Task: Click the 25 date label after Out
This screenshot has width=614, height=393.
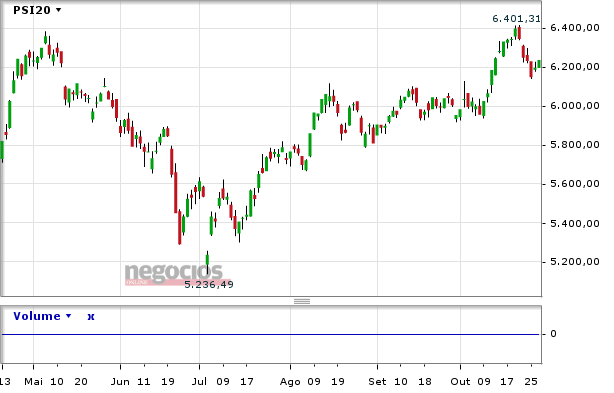Action: (531, 382)
